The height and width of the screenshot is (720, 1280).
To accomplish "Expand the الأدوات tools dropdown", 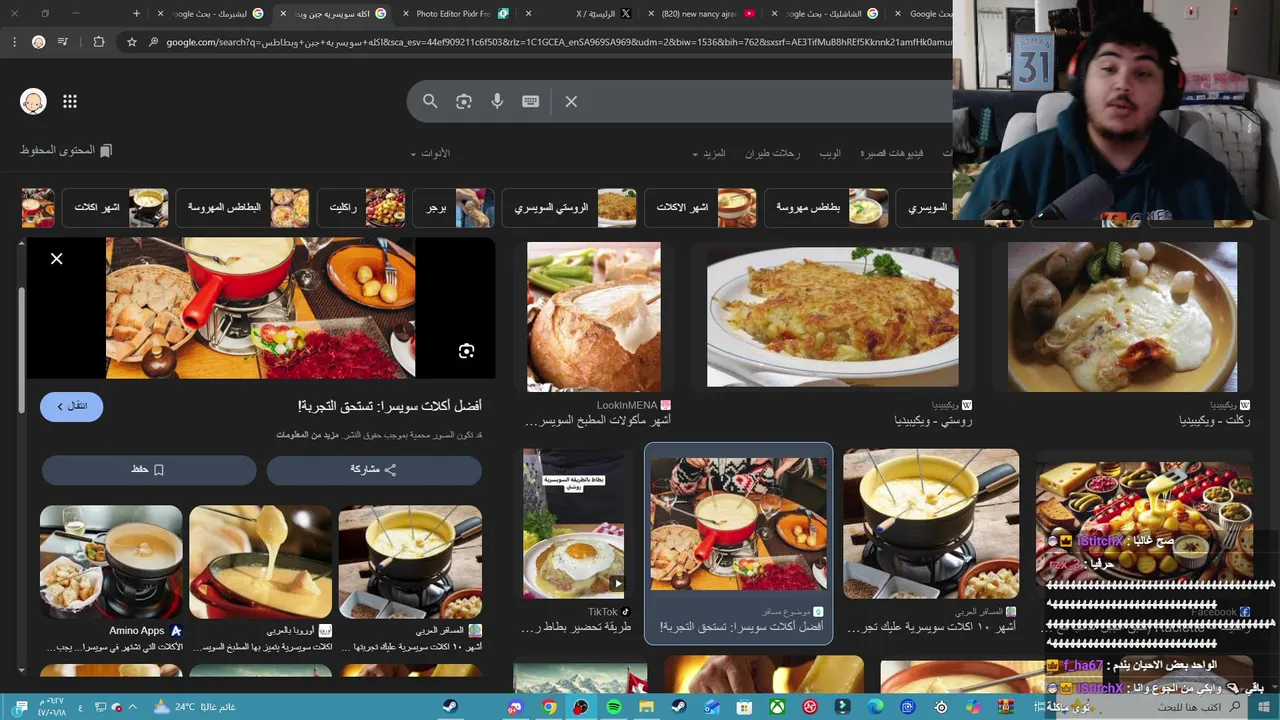I will [430, 153].
